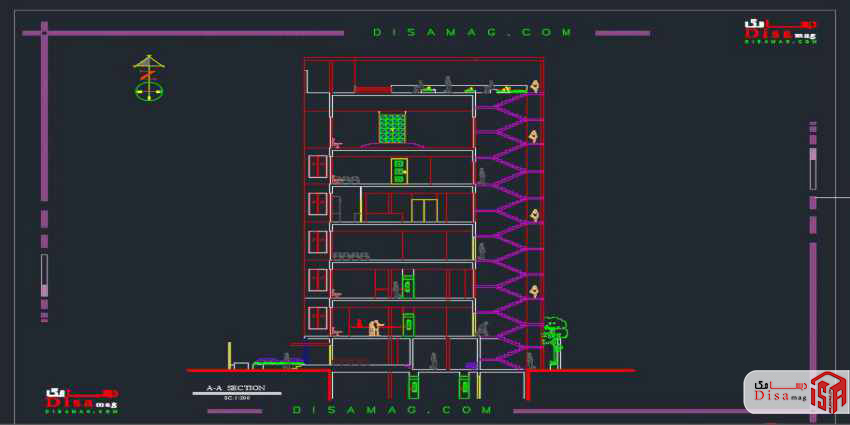The width and height of the screenshot is (850, 425).
Task: Click the Disamag logo in the top-right corner
Action: [x=780, y=30]
